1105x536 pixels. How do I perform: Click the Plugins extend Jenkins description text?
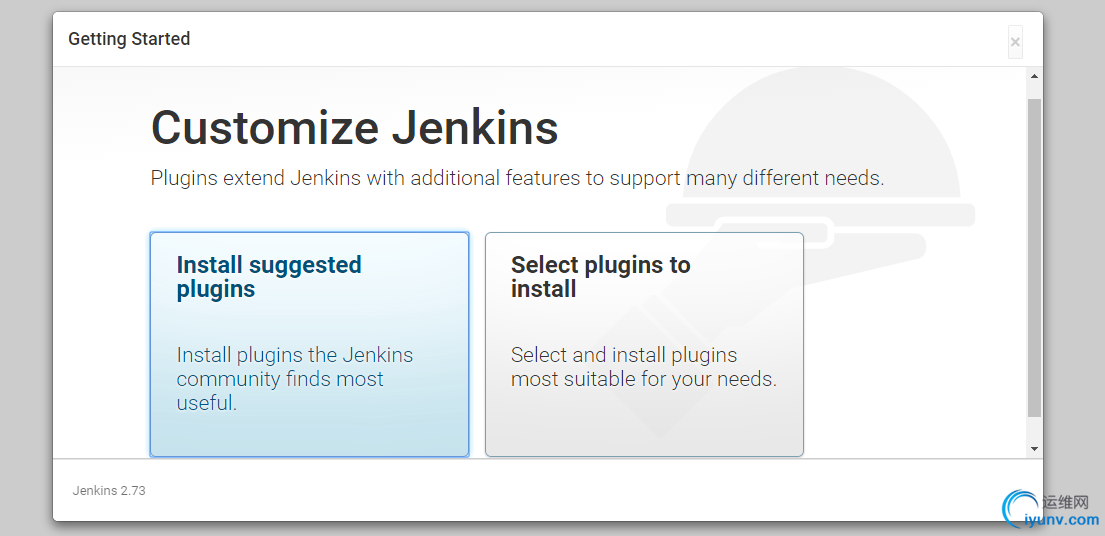(x=517, y=178)
